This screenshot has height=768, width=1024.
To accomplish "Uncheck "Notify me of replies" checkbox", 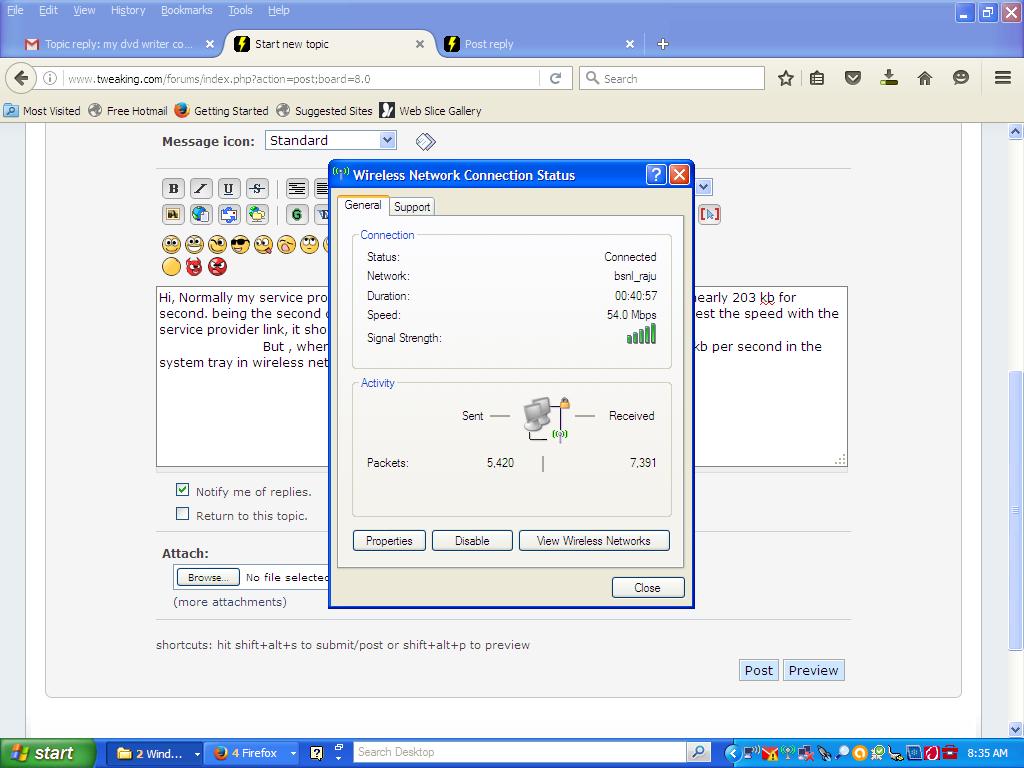I will pyautogui.click(x=182, y=490).
